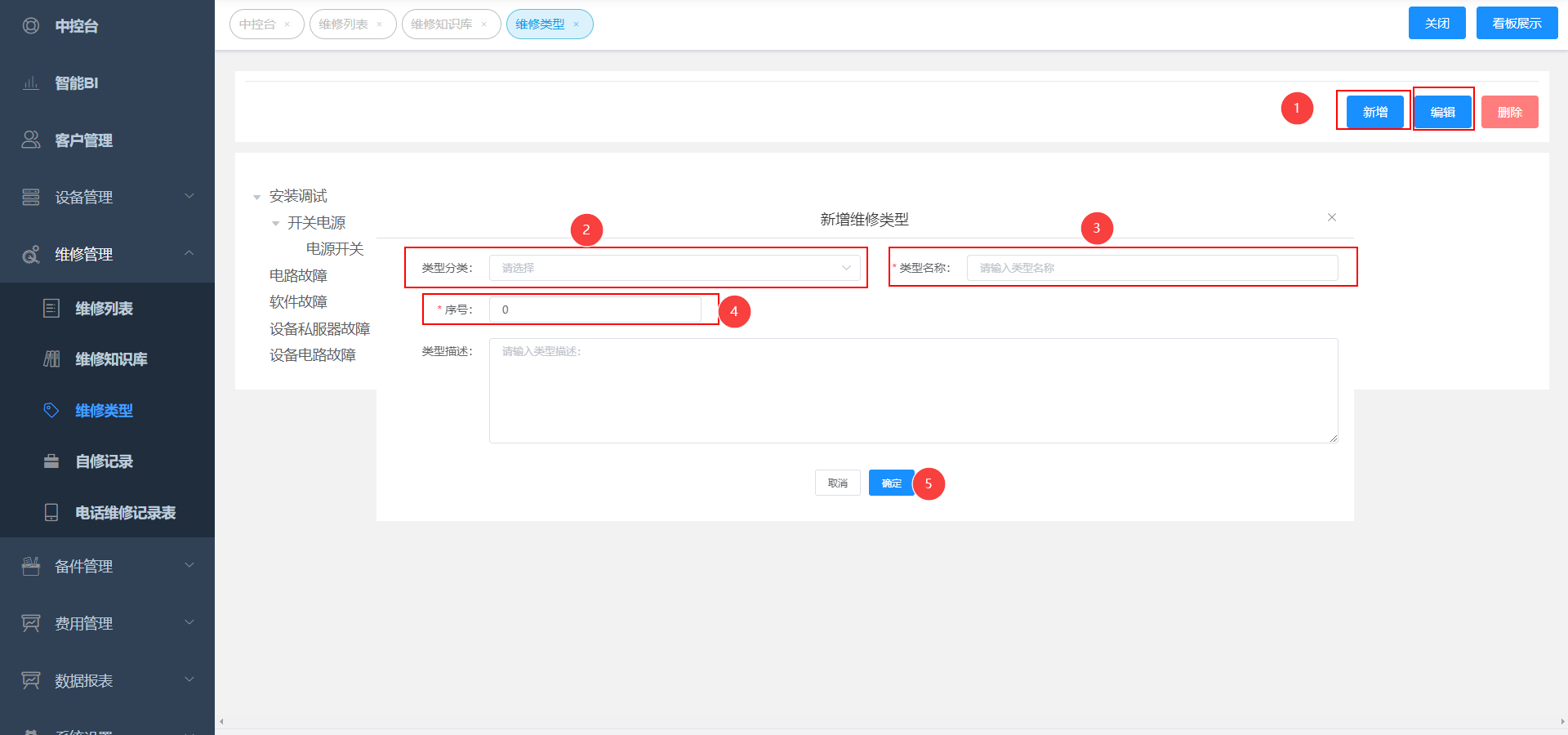The height and width of the screenshot is (735, 1568).
Task: Click the 类型名称 input field
Action: point(1151,268)
